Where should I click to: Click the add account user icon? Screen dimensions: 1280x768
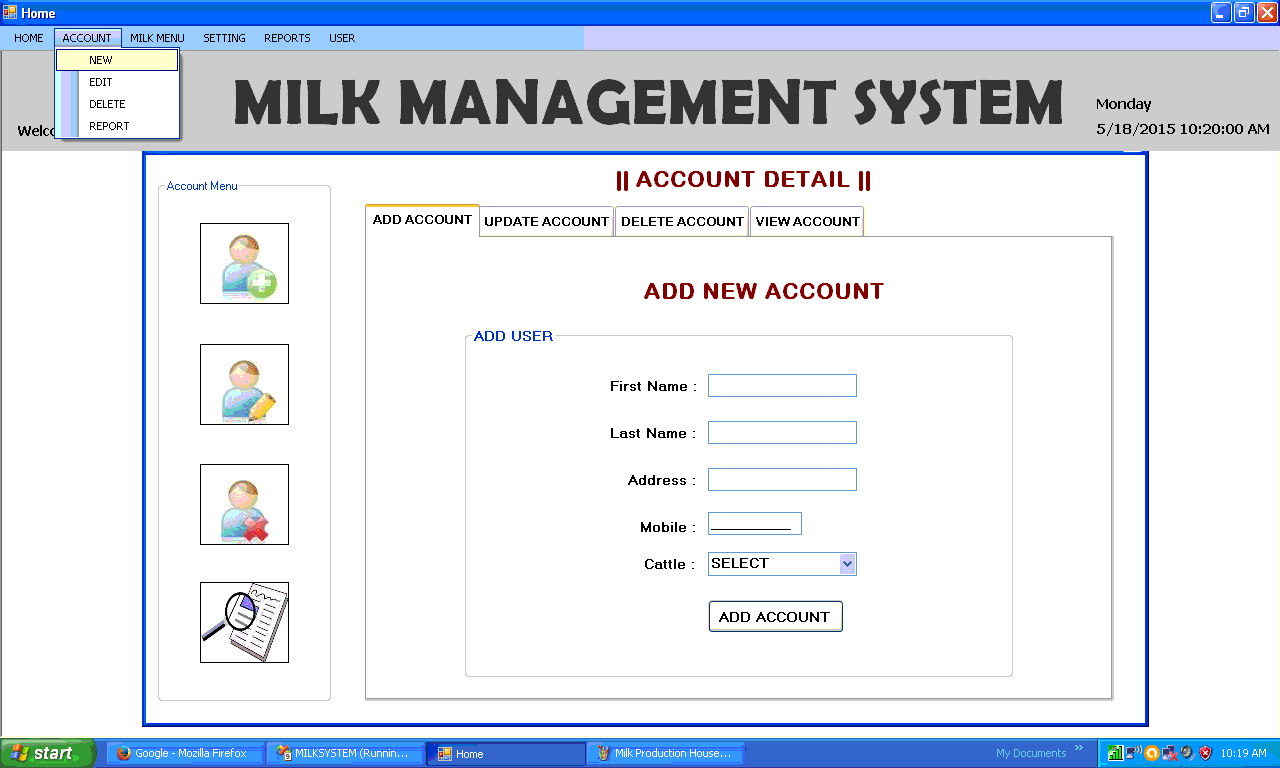pos(244,263)
